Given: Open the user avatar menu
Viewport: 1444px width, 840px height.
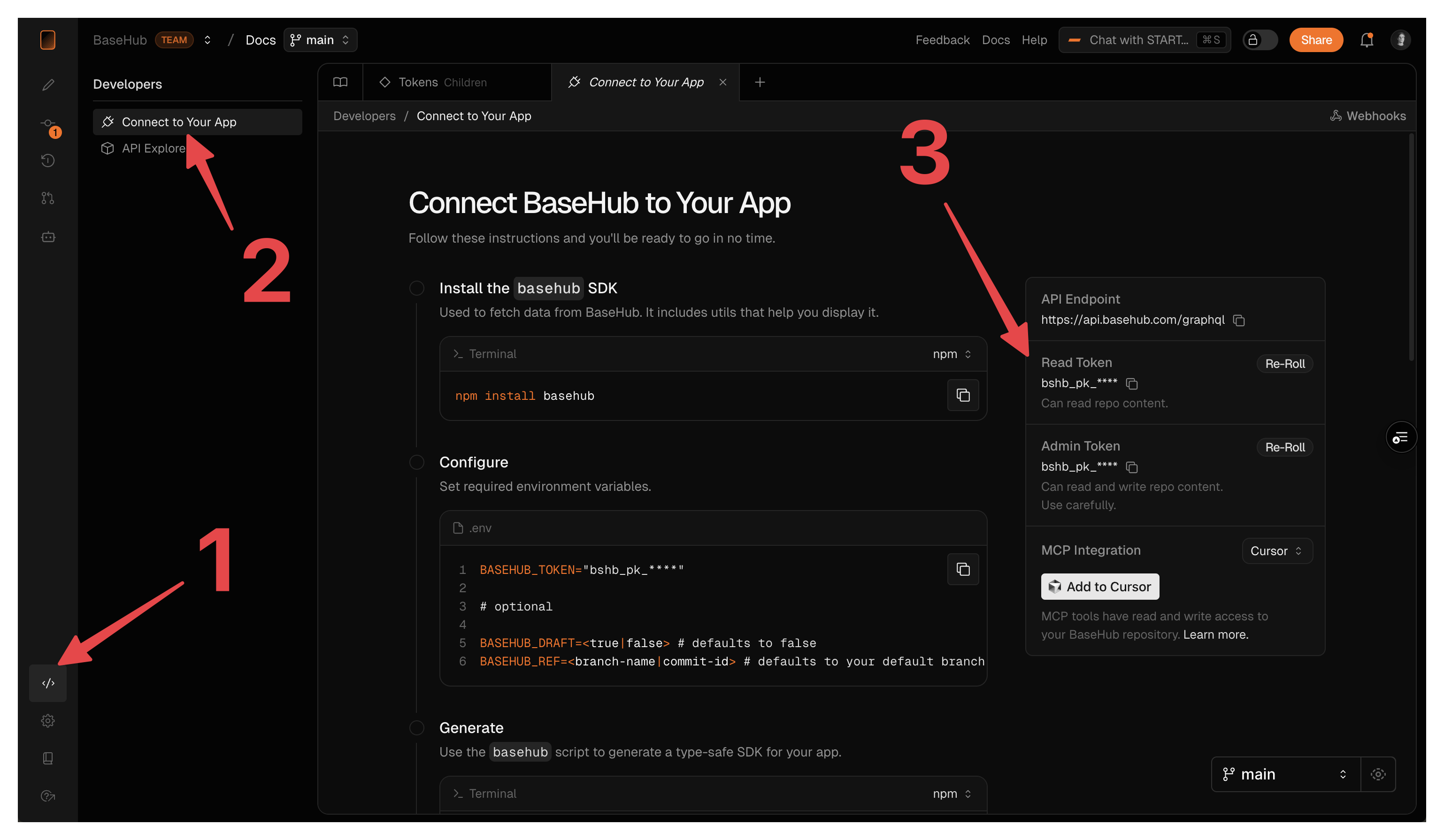Looking at the screenshot, I should (x=1400, y=39).
